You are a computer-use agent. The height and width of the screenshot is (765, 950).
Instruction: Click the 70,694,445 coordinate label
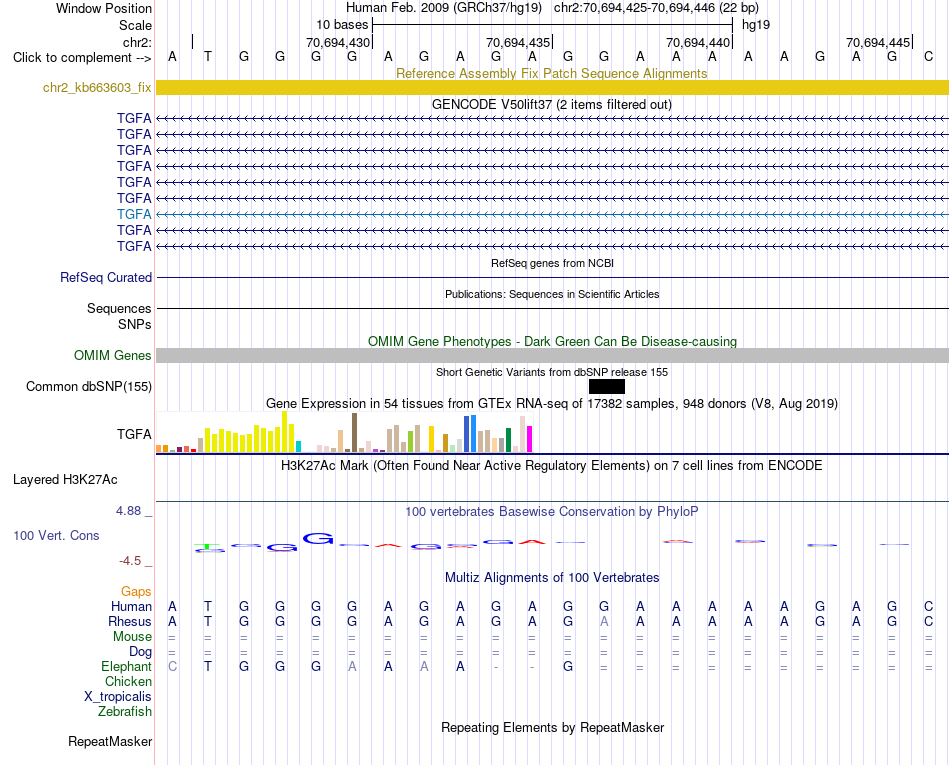coord(877,42)
